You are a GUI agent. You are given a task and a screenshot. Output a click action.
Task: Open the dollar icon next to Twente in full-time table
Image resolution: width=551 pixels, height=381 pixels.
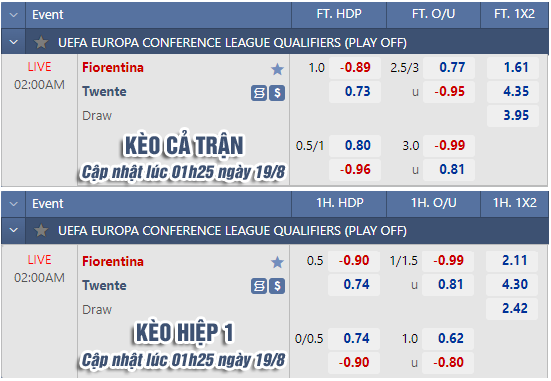pos(277,93)
